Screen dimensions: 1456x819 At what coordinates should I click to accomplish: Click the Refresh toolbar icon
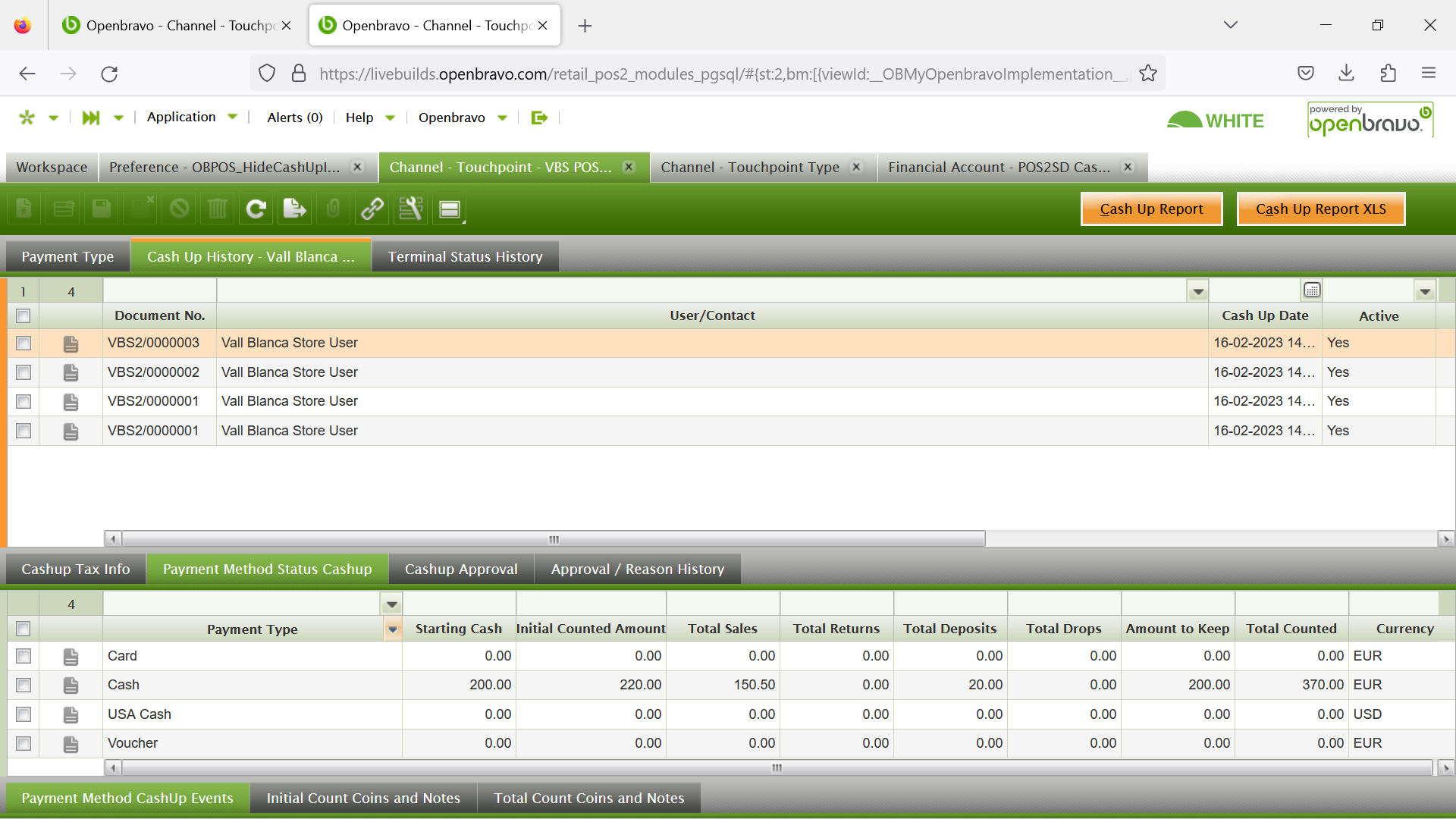point(256,209)
